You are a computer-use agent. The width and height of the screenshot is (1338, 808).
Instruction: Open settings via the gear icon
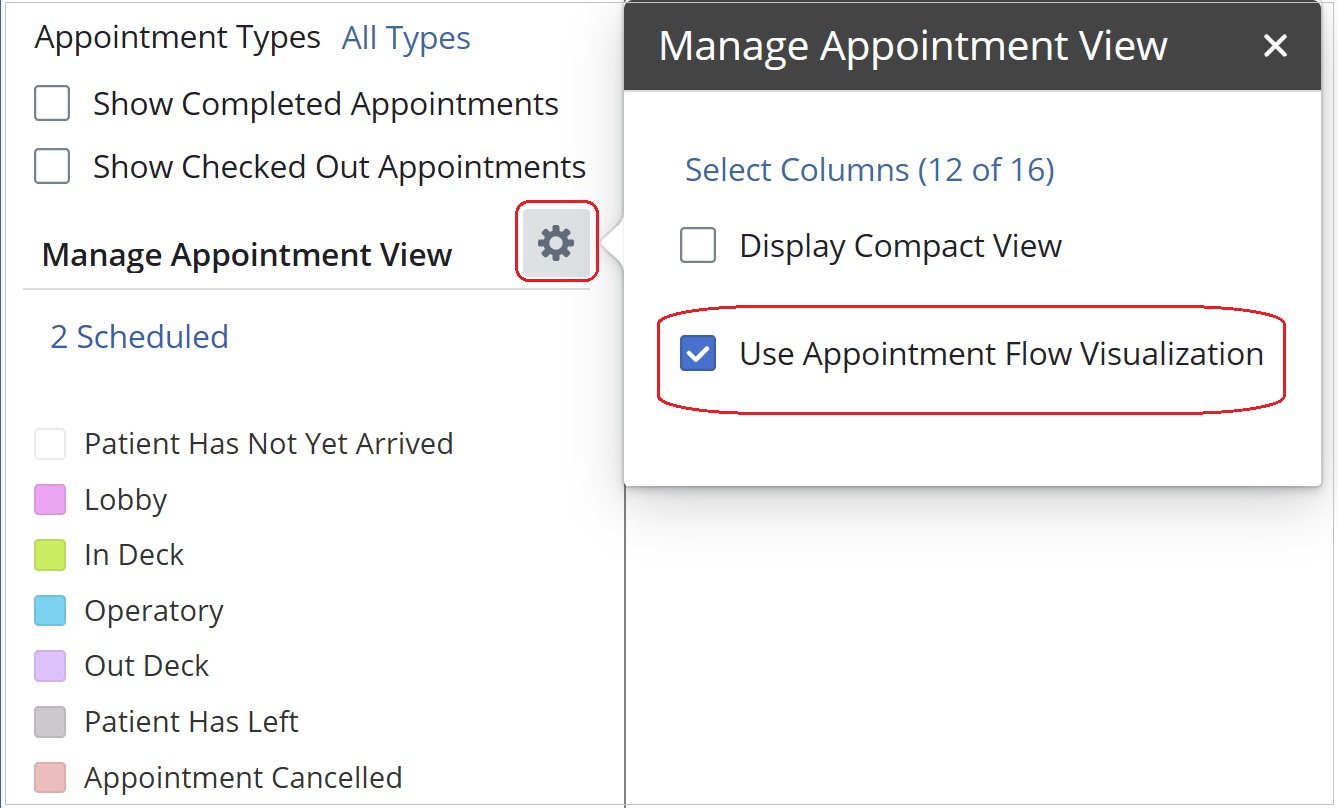point(556,241)
